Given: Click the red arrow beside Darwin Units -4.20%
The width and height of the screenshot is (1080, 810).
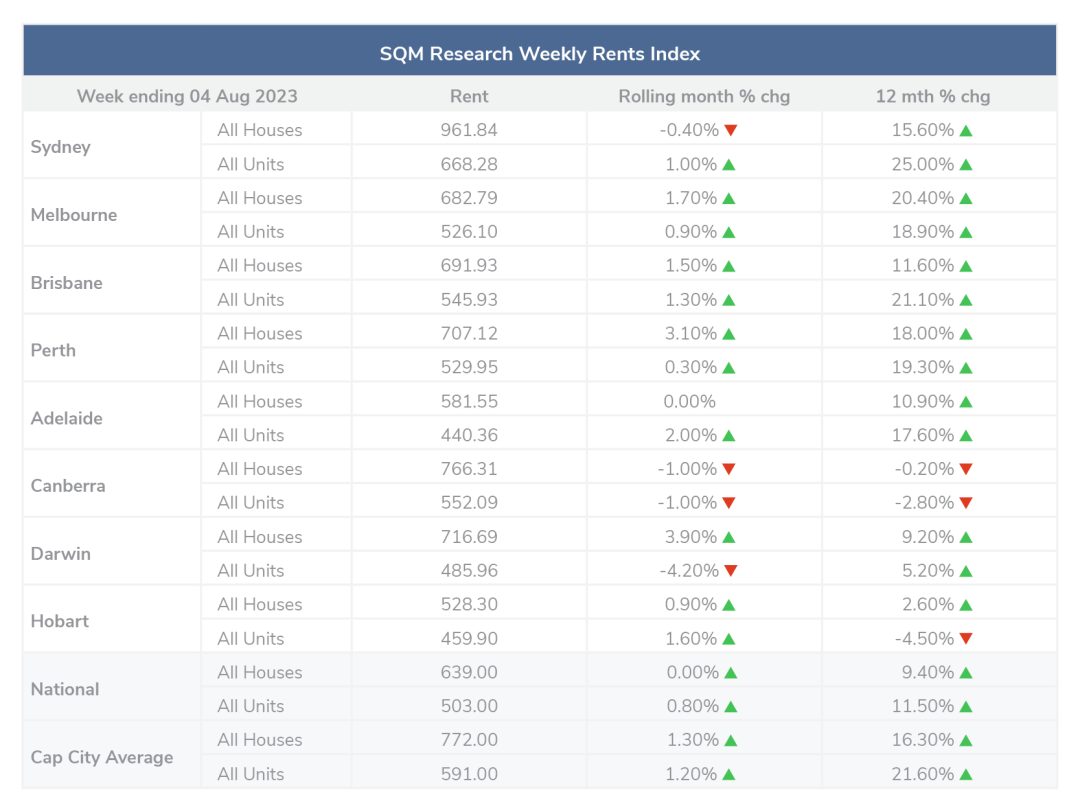Looking at the screenshot, I should tap(731, 570).
